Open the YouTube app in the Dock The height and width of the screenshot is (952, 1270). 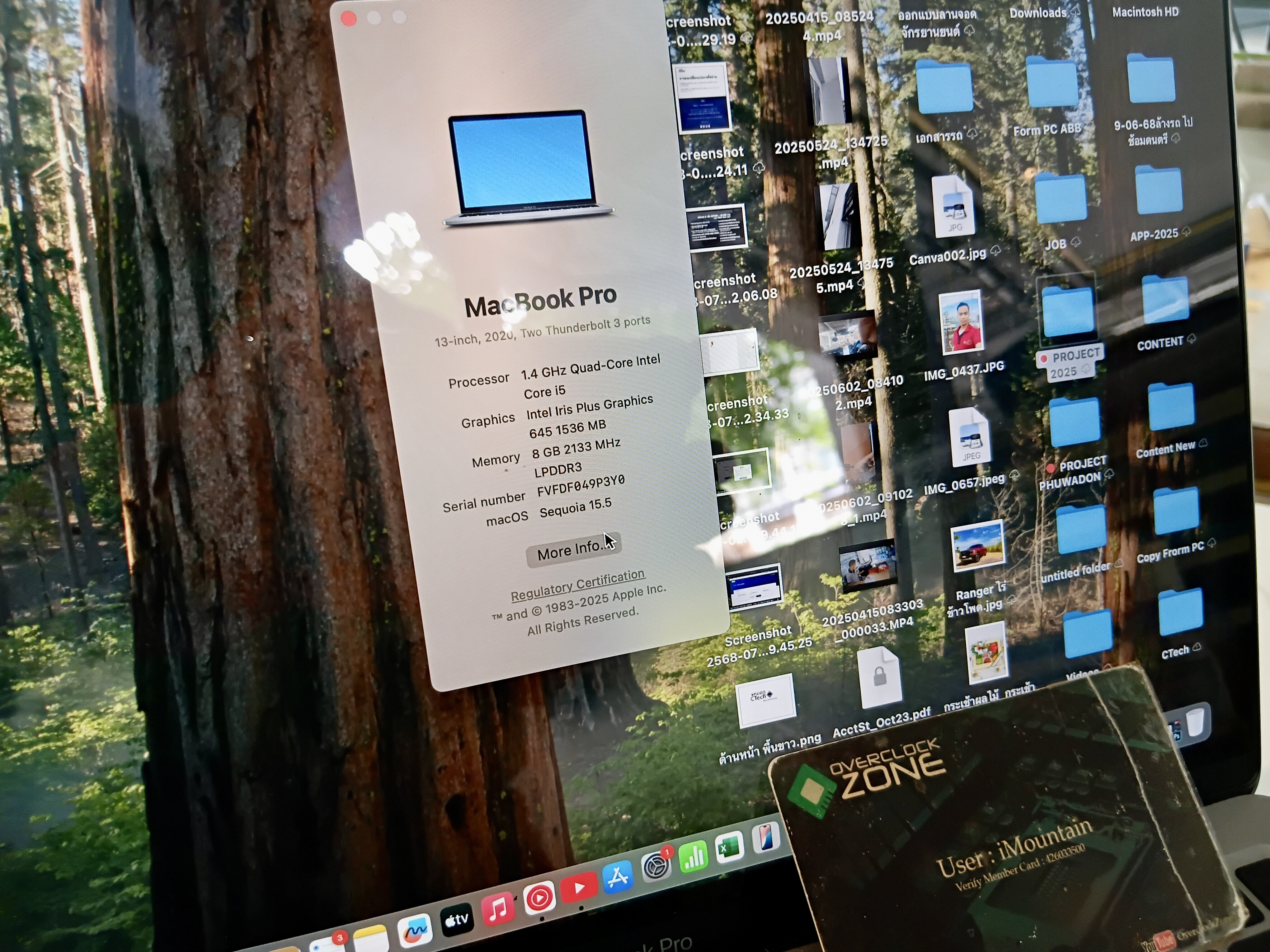(x=579, y=887)
